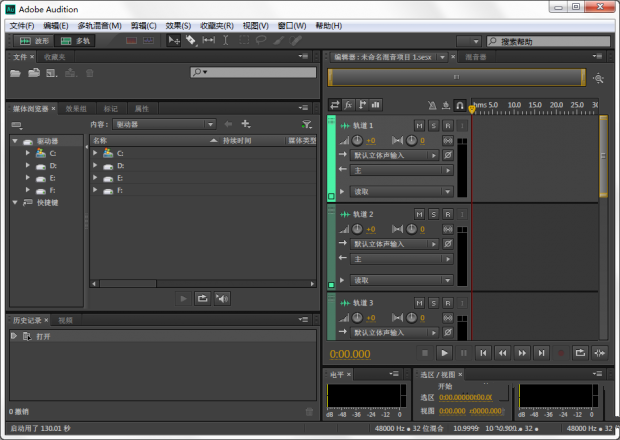
Task: Toggle transport loop playback button
Action: (x=580, y=353)
